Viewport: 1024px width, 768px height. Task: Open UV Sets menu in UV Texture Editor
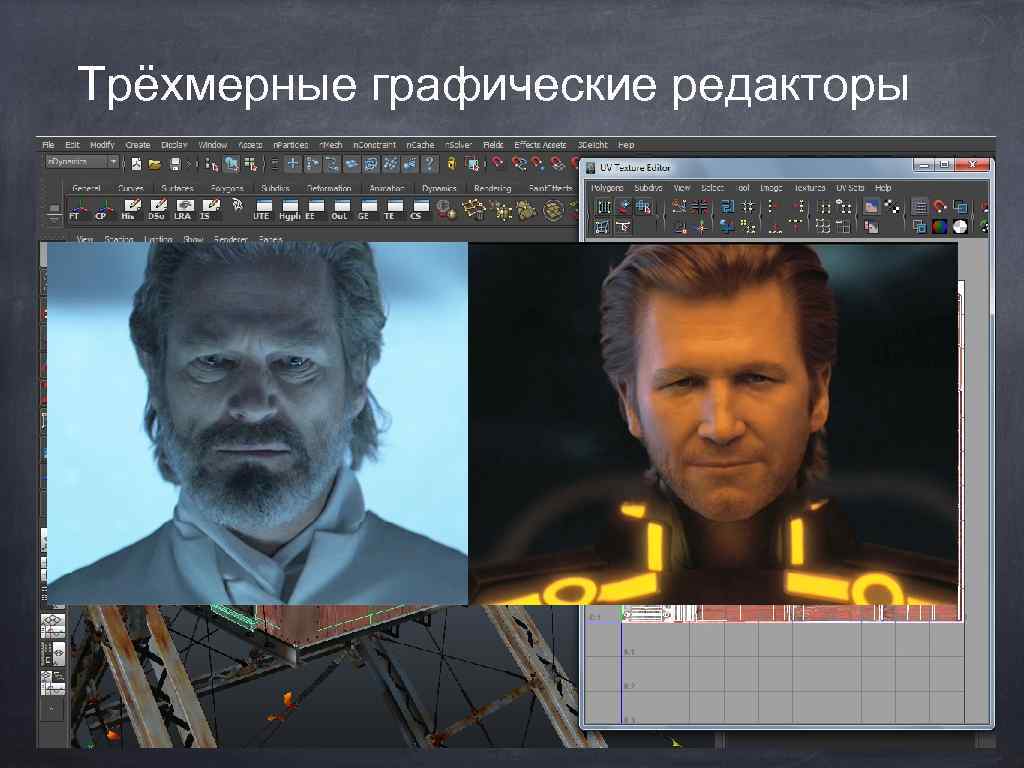point(850,187)
